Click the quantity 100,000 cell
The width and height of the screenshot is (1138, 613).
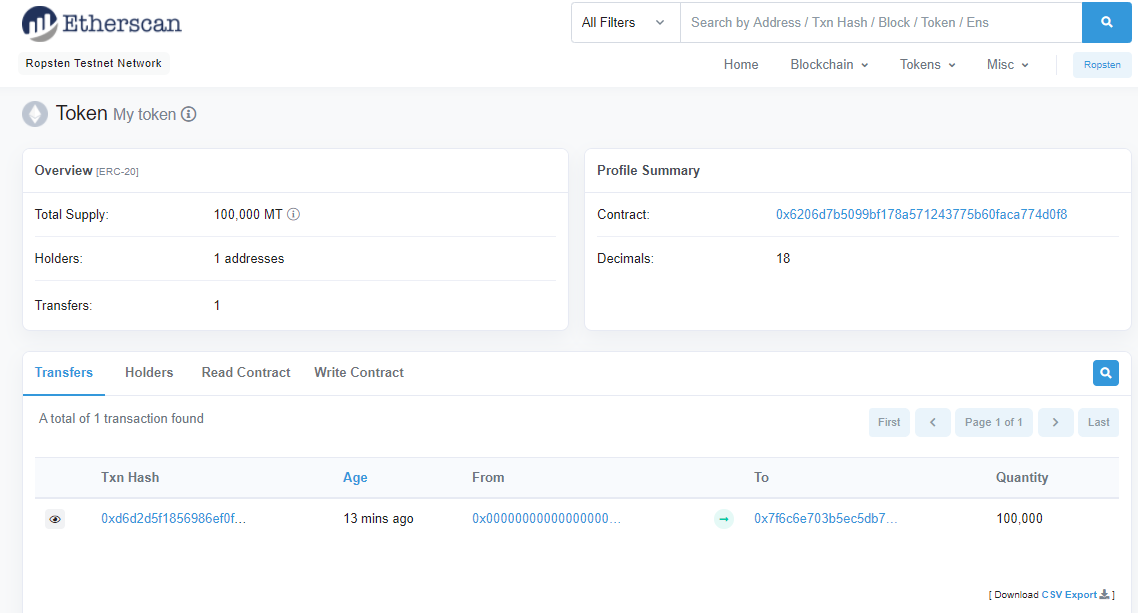click(1019, 518)
